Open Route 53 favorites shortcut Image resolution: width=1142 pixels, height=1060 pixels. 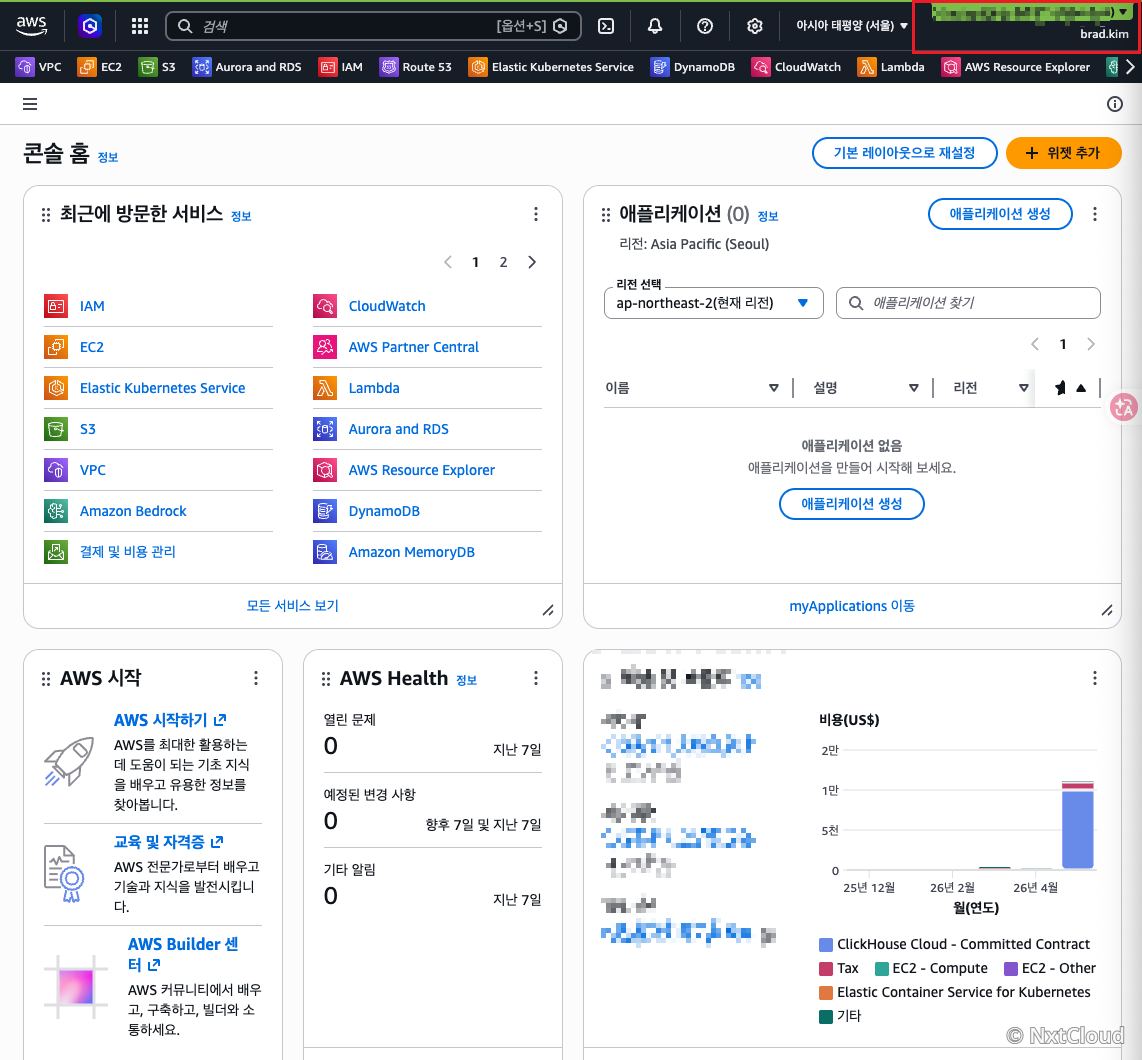[416, 67]
